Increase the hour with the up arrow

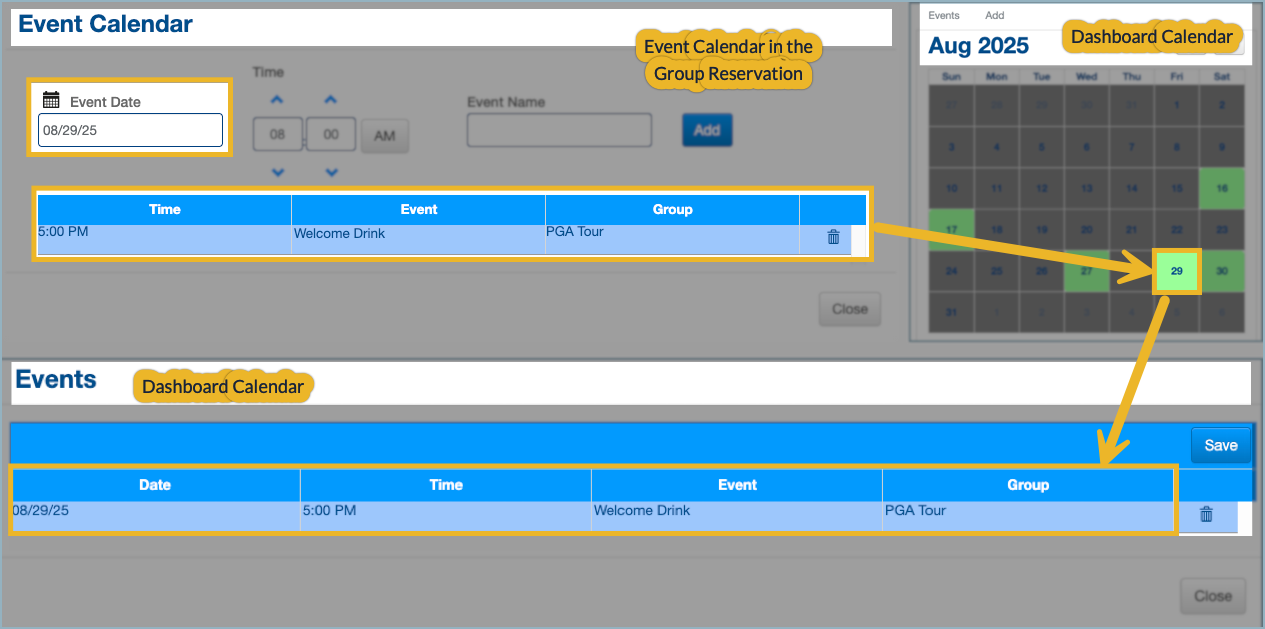coord(278,100)
